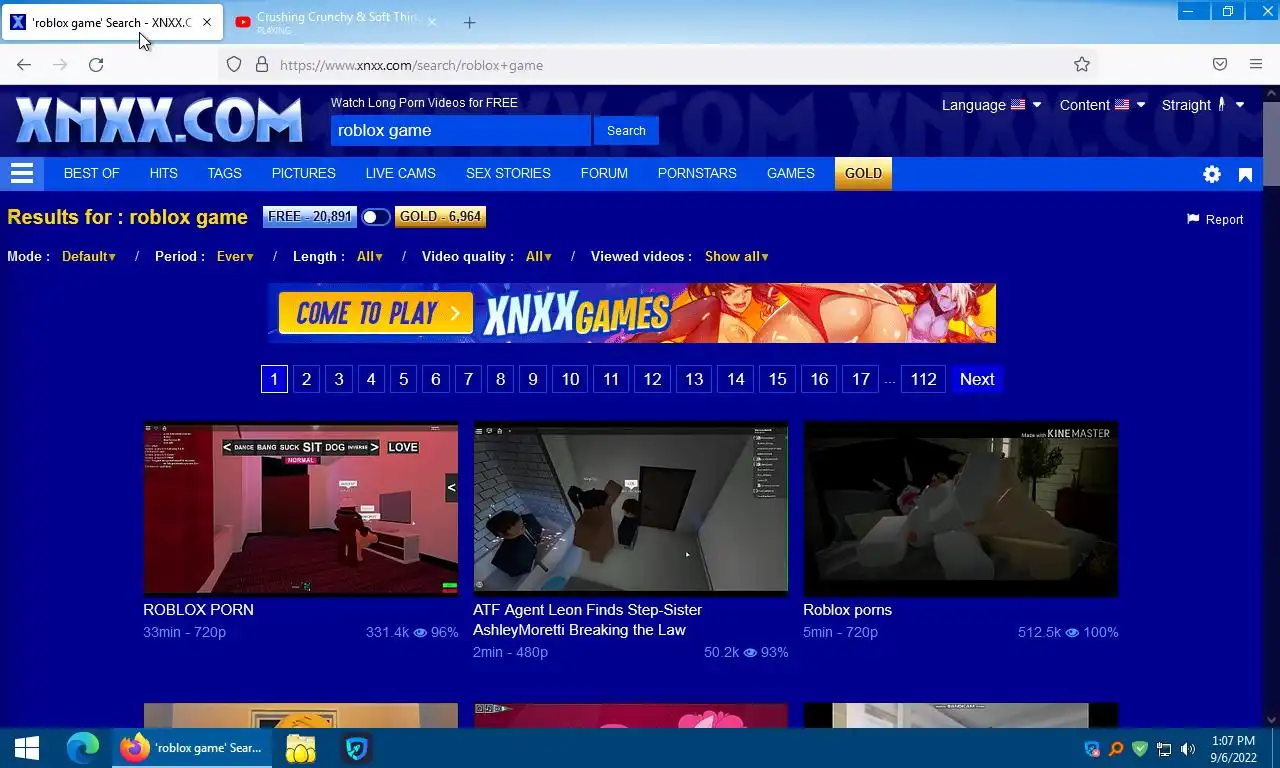This screenshot has height=768, width=1280.
Task: Click the Firefox taskbar window button
Action: coord(190,748)
